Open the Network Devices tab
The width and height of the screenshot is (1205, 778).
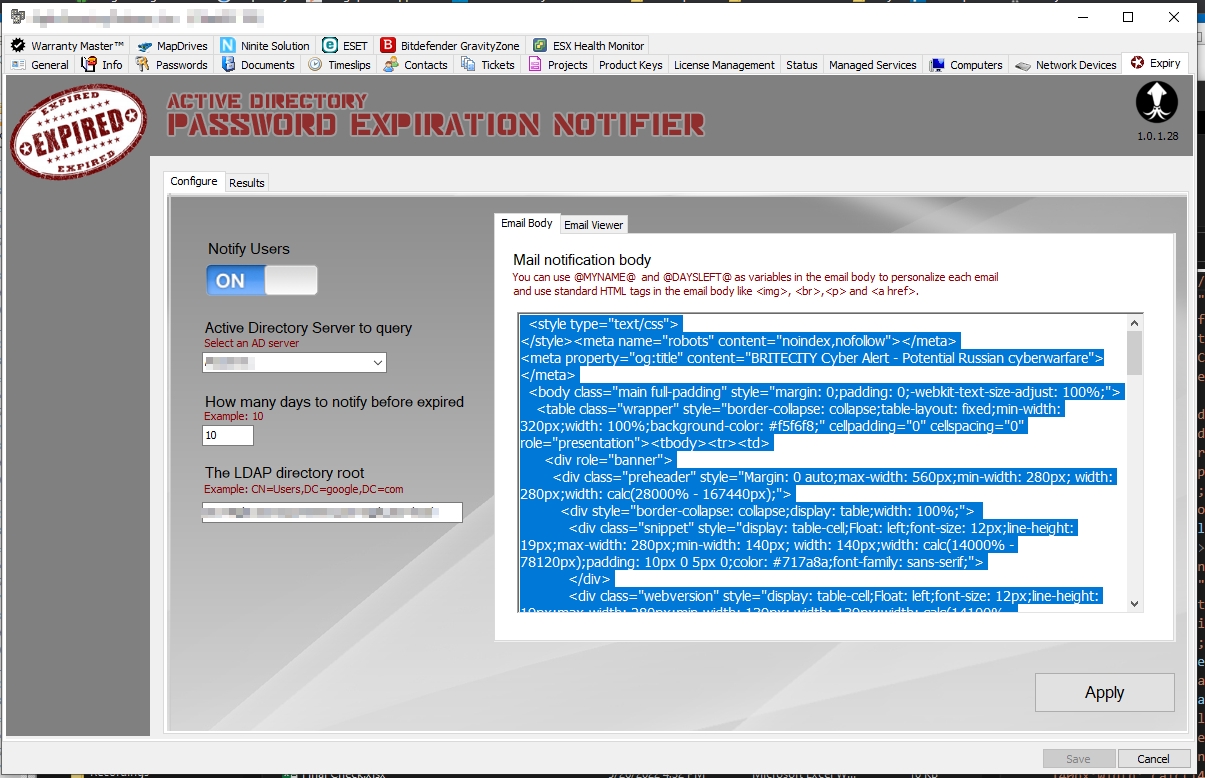click(1066, 65)
